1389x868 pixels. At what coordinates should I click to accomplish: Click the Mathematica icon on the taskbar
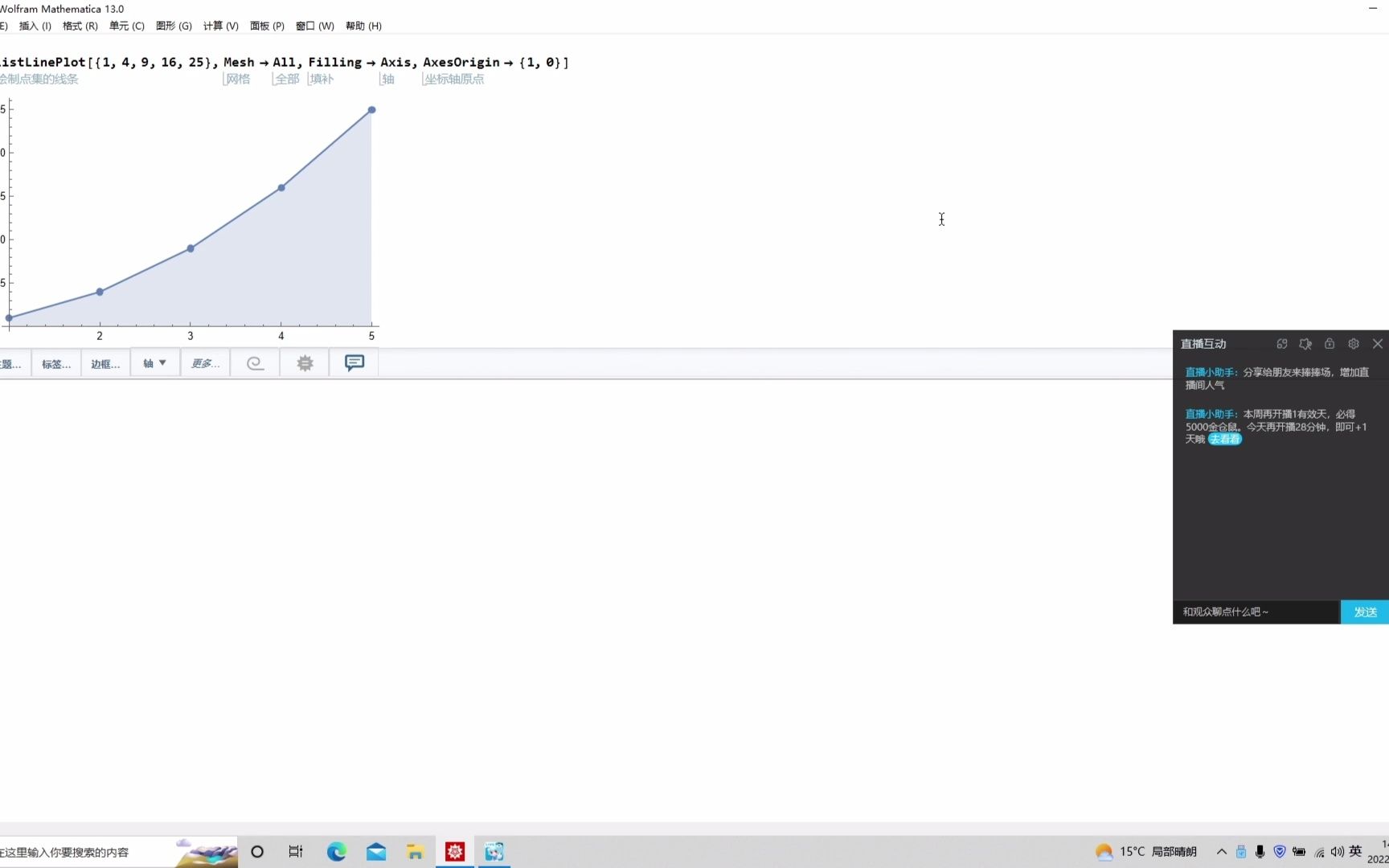click(455, 852)
